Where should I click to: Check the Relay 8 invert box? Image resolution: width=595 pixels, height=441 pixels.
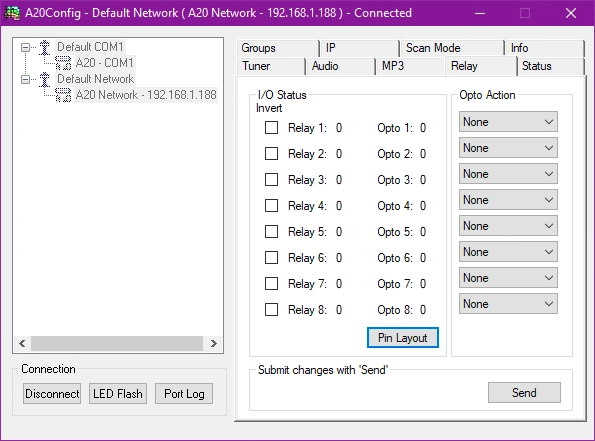point(271,310)
